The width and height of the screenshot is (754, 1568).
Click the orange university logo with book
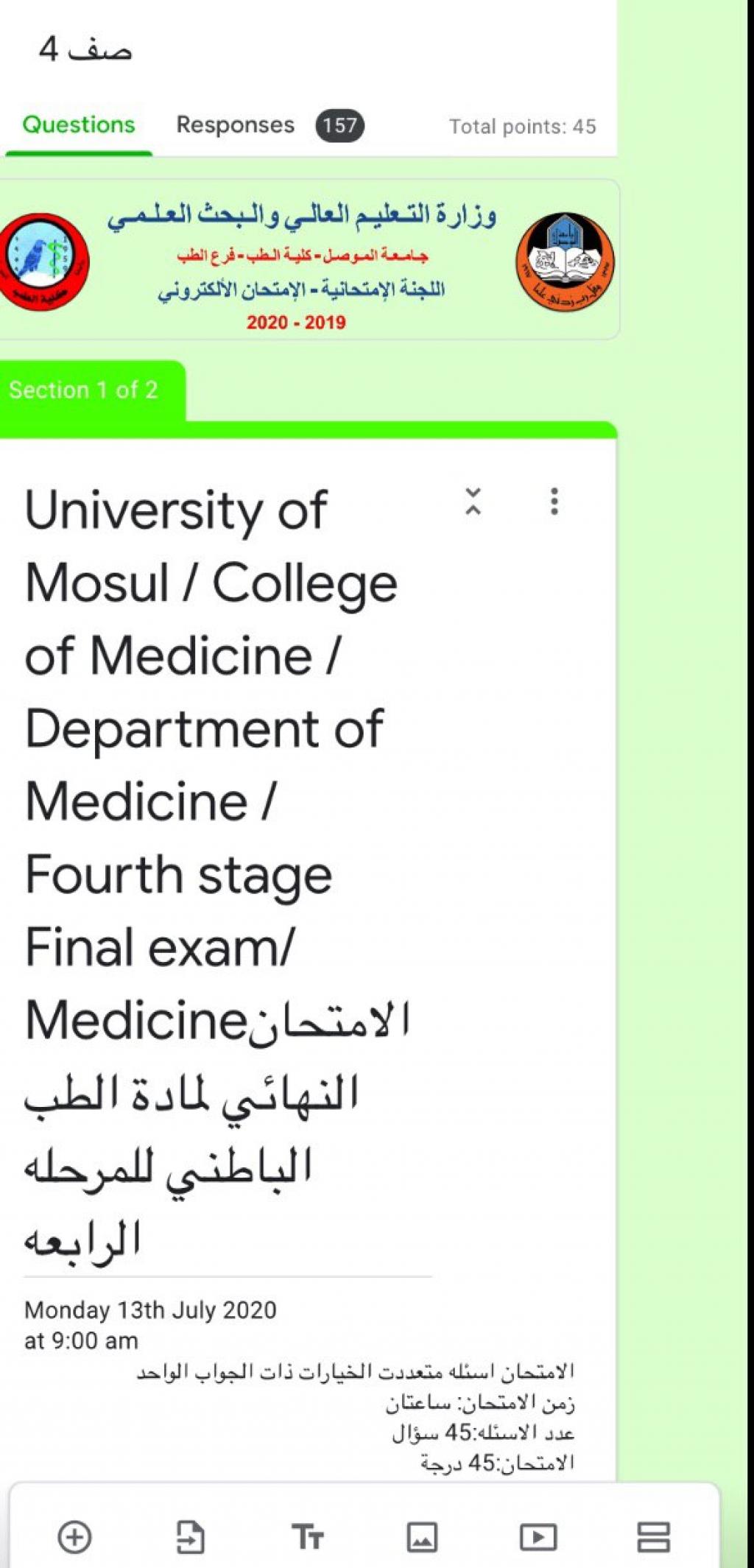(x=565, y=261)
